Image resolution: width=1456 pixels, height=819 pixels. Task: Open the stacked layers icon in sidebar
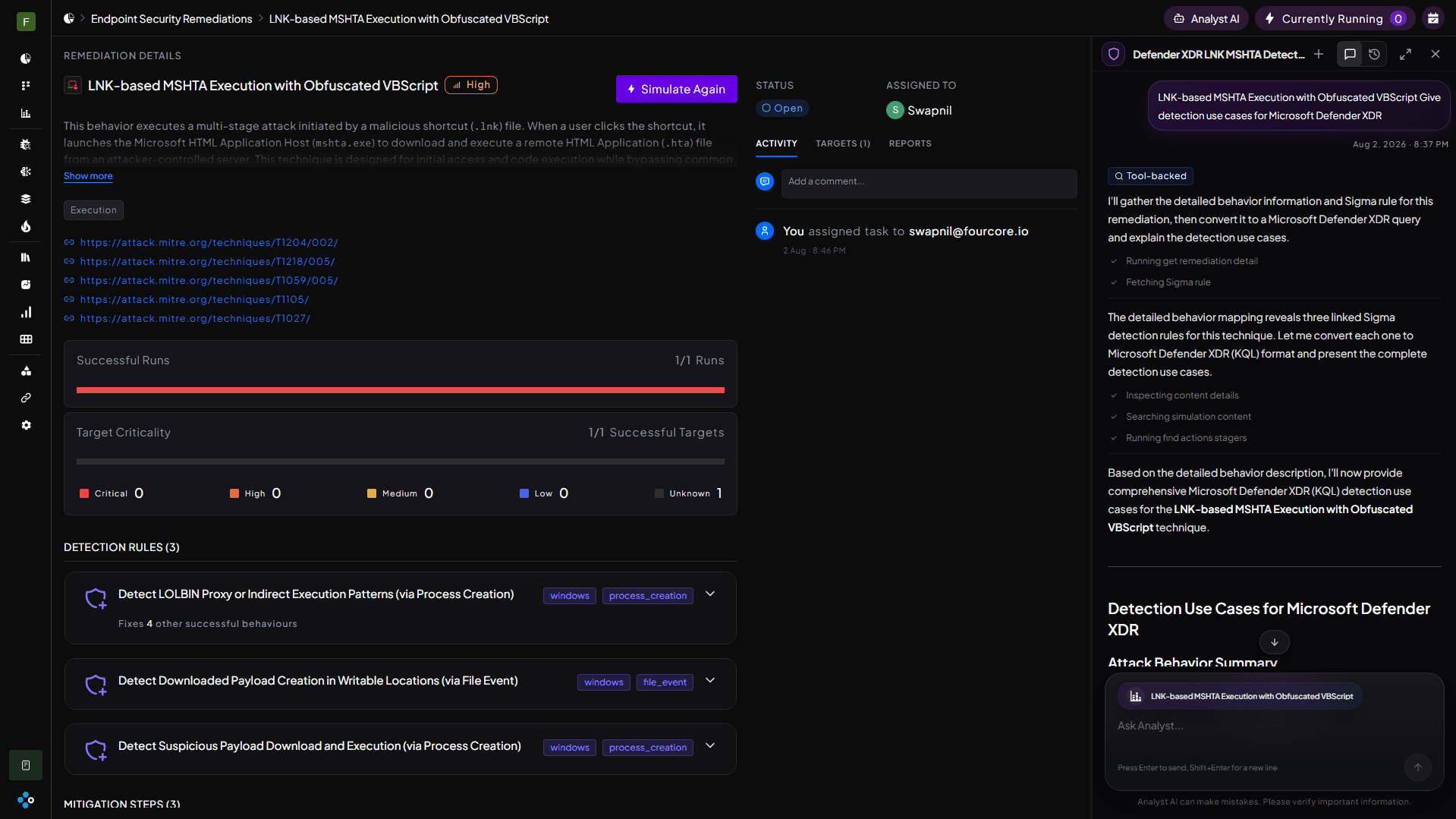26,199
